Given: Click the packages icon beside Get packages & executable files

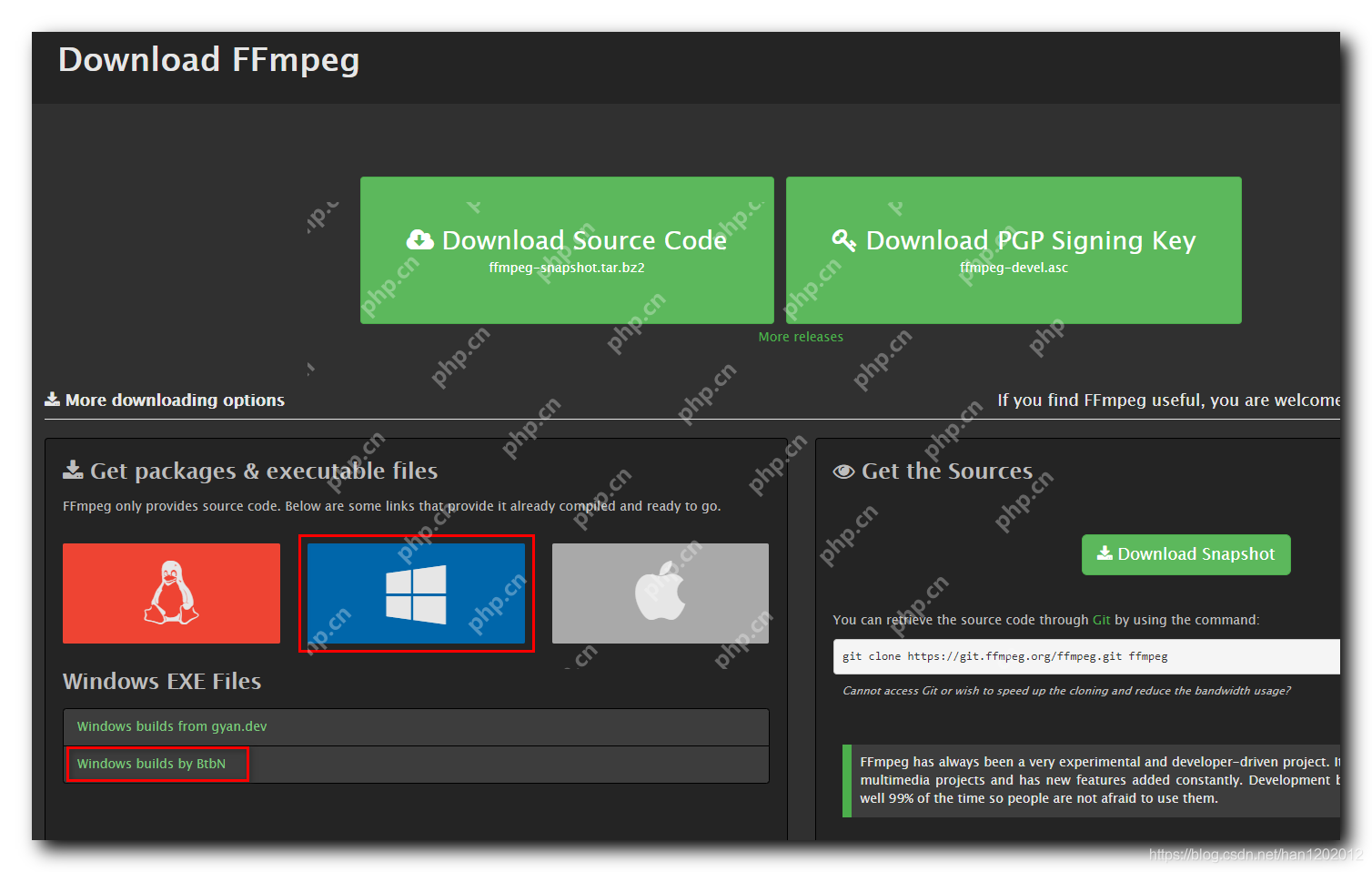Looking at the screenshot, I should 73,470.
